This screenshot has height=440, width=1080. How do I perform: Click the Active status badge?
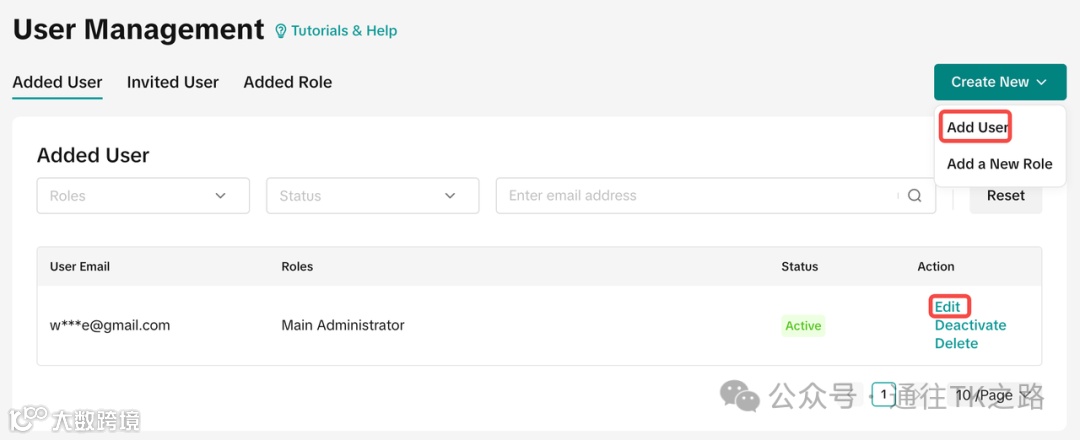pos(803,325)
